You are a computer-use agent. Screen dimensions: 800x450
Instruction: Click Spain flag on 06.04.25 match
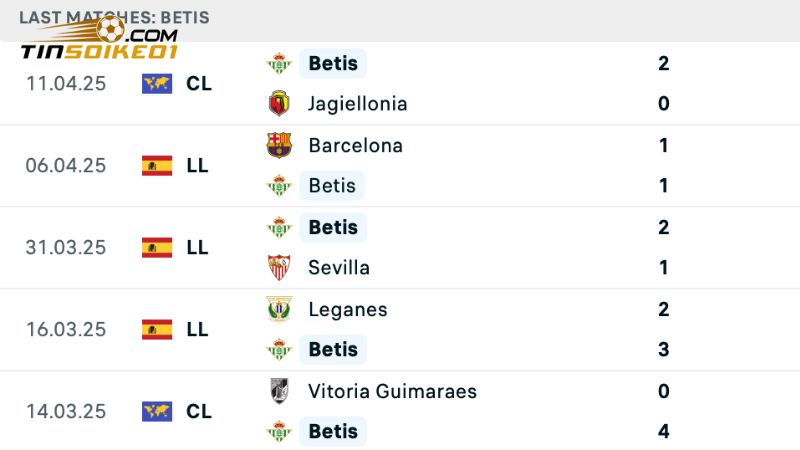157,166
